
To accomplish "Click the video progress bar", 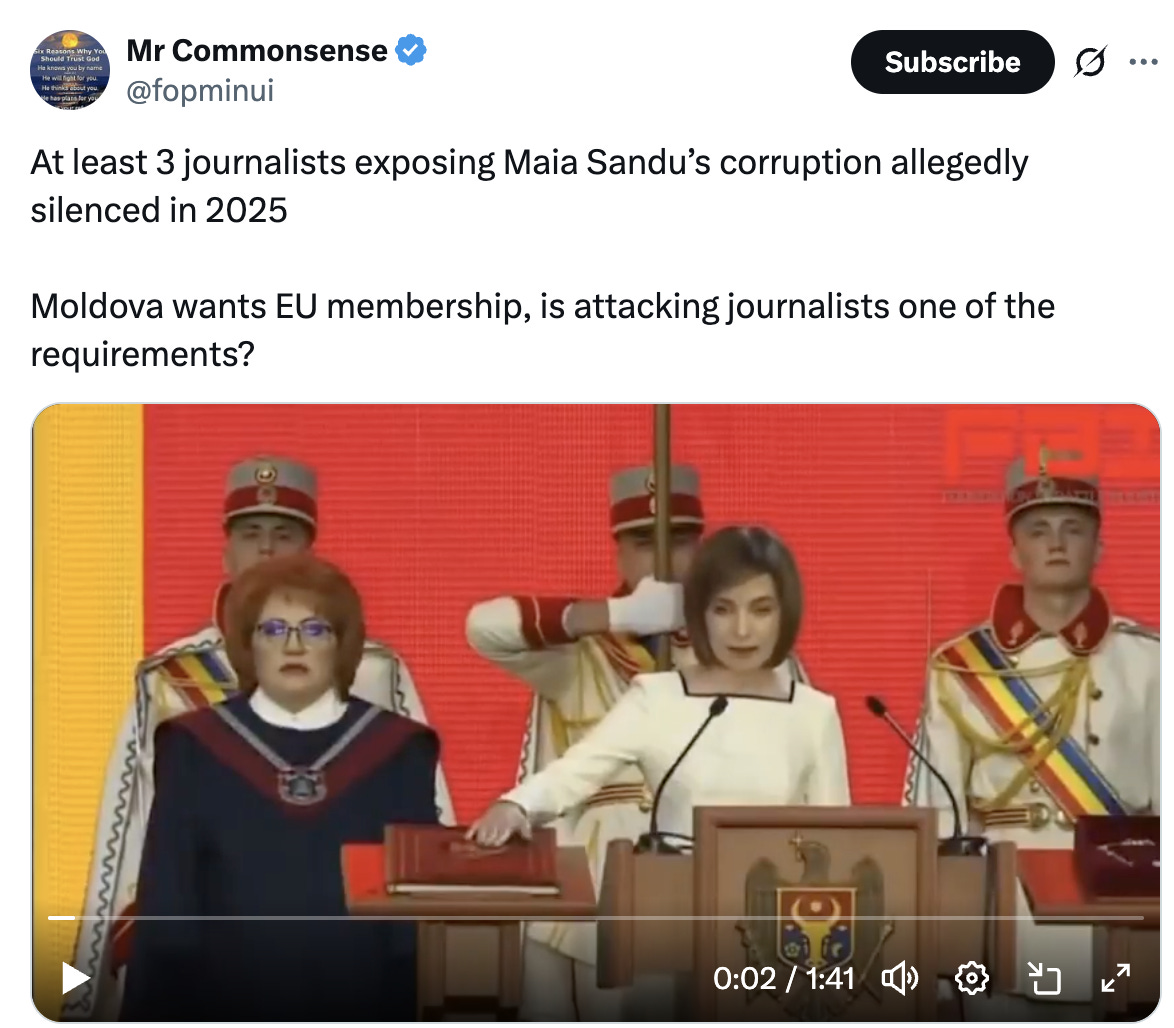I will click(596, 917).
